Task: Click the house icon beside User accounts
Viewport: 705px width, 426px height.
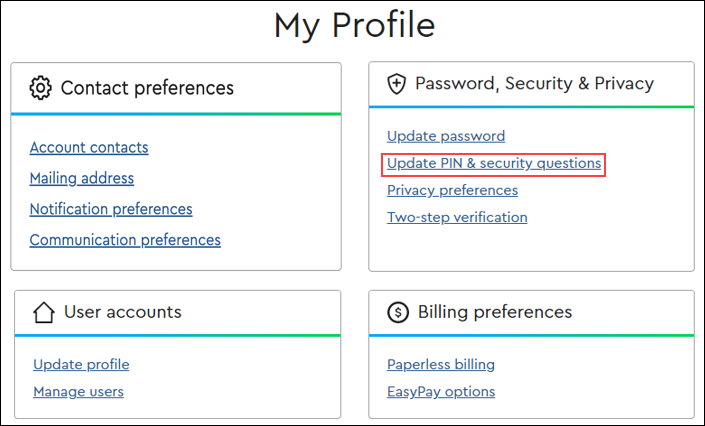Action: point(43,312)
